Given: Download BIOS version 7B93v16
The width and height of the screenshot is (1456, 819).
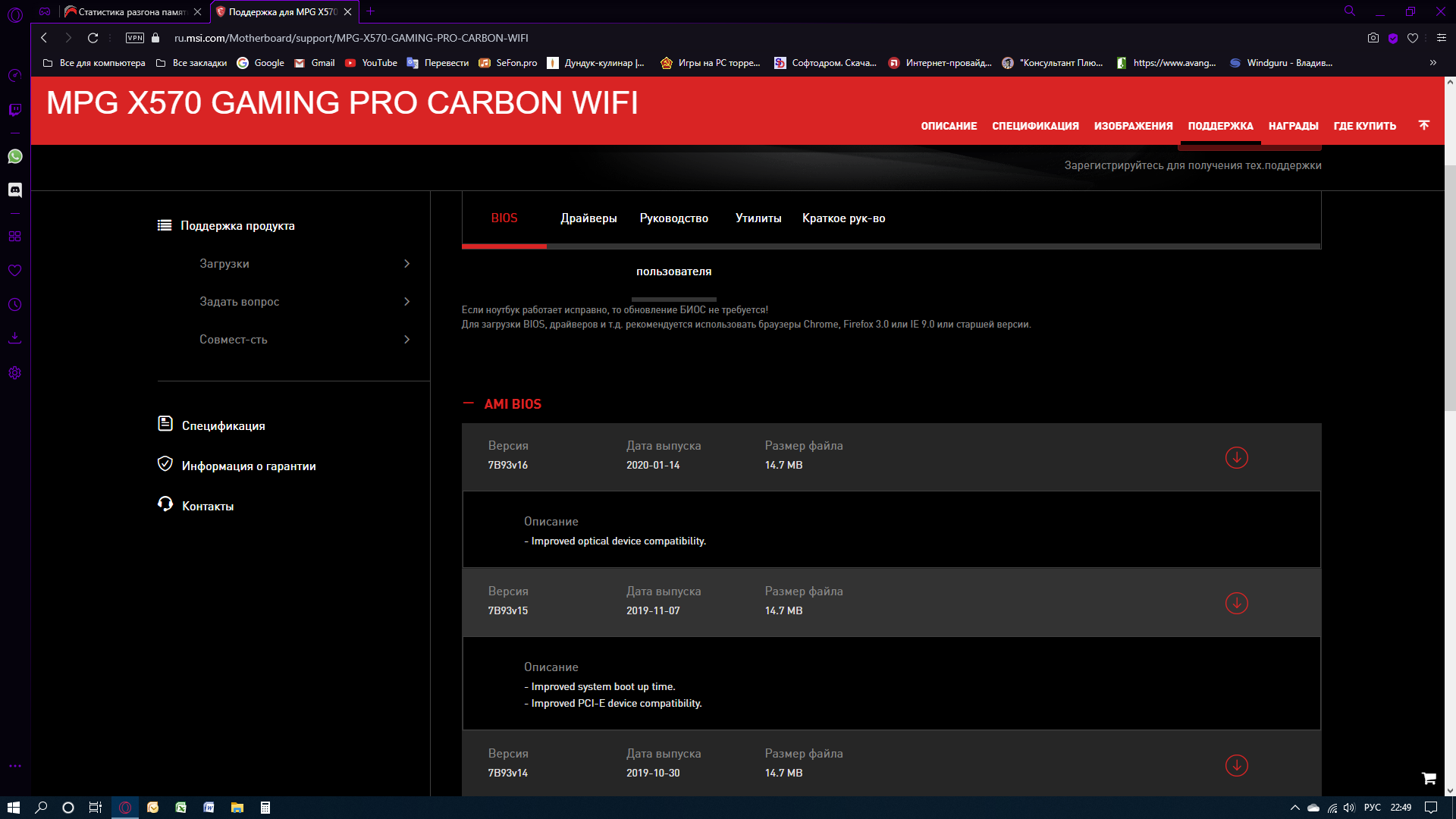Looking at the screenshot, I should [1236, 457].
